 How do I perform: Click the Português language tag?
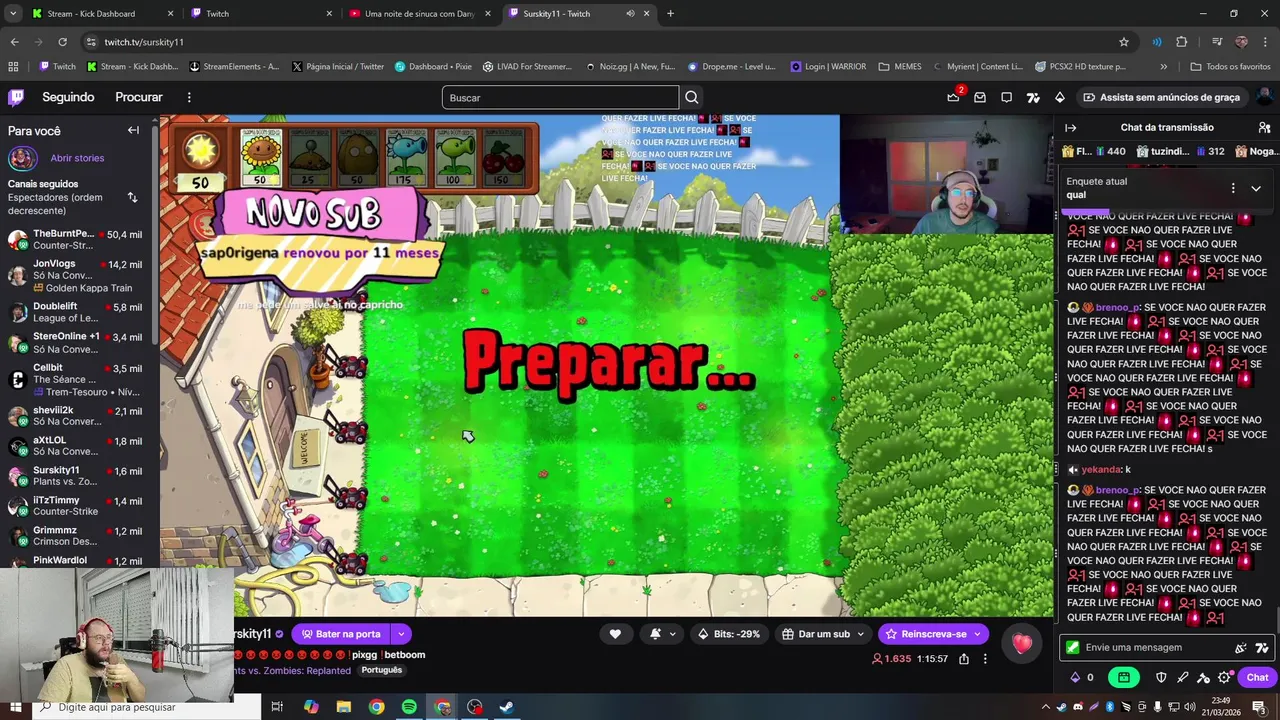382,671
